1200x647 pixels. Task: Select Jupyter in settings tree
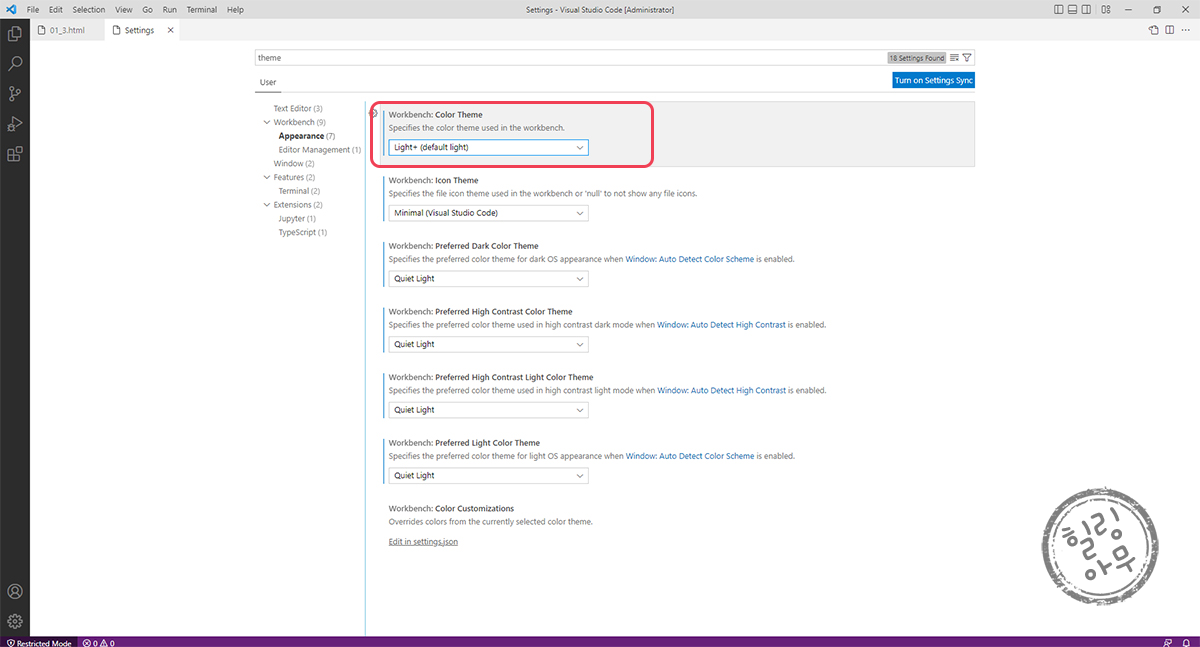point(297,218)
